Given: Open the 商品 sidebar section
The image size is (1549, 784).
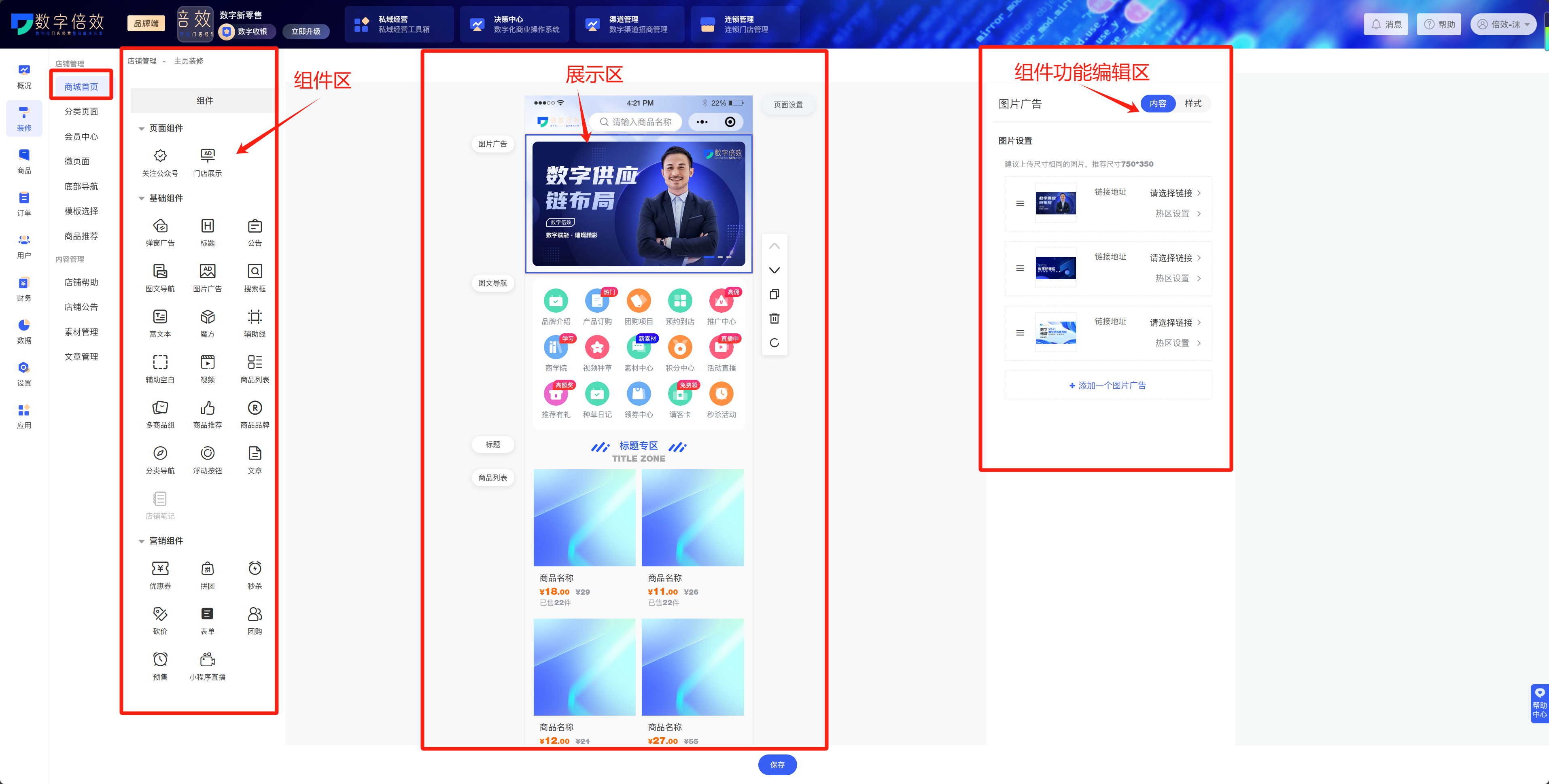Looking at the screenshot, I should click(24, 162).
